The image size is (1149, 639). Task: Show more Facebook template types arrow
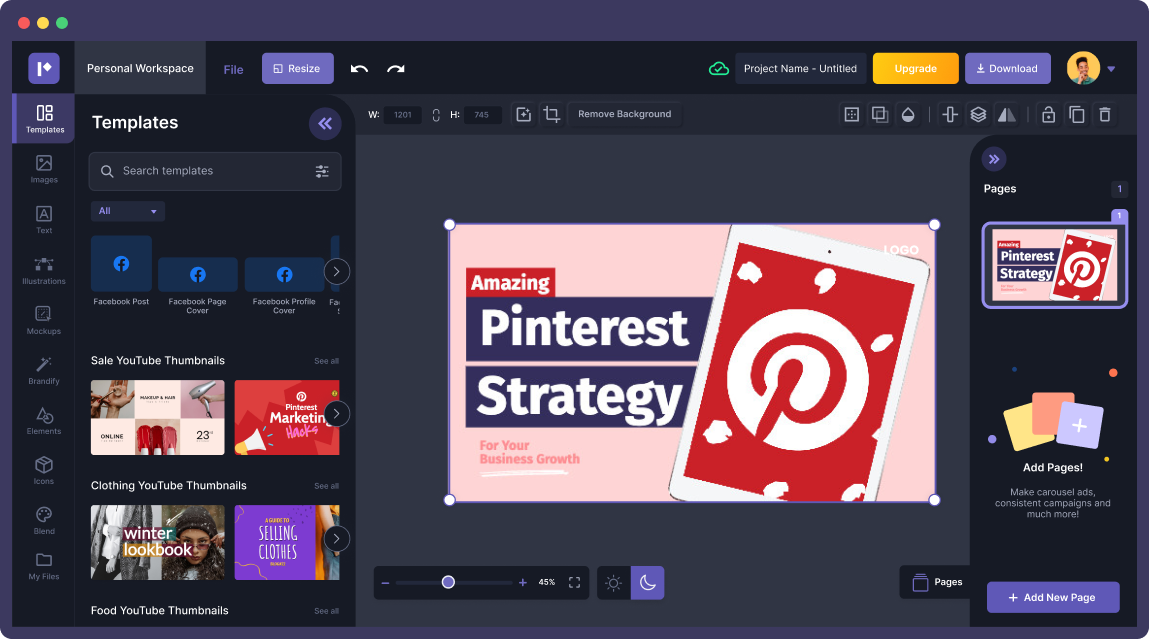pos(336,272)
